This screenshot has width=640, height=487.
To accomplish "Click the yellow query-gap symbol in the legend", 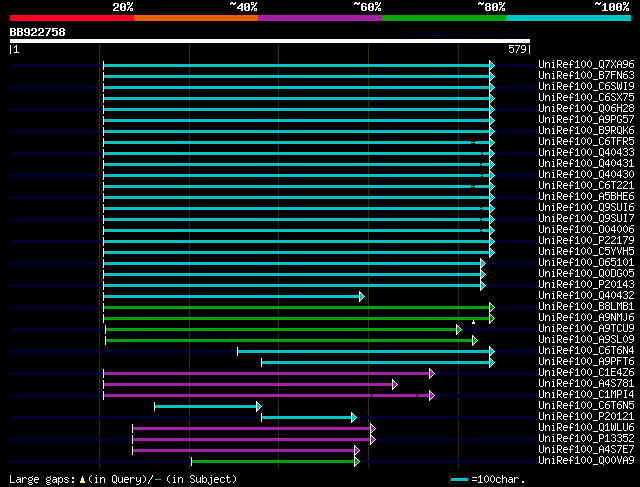I will (x=82, y=479).
